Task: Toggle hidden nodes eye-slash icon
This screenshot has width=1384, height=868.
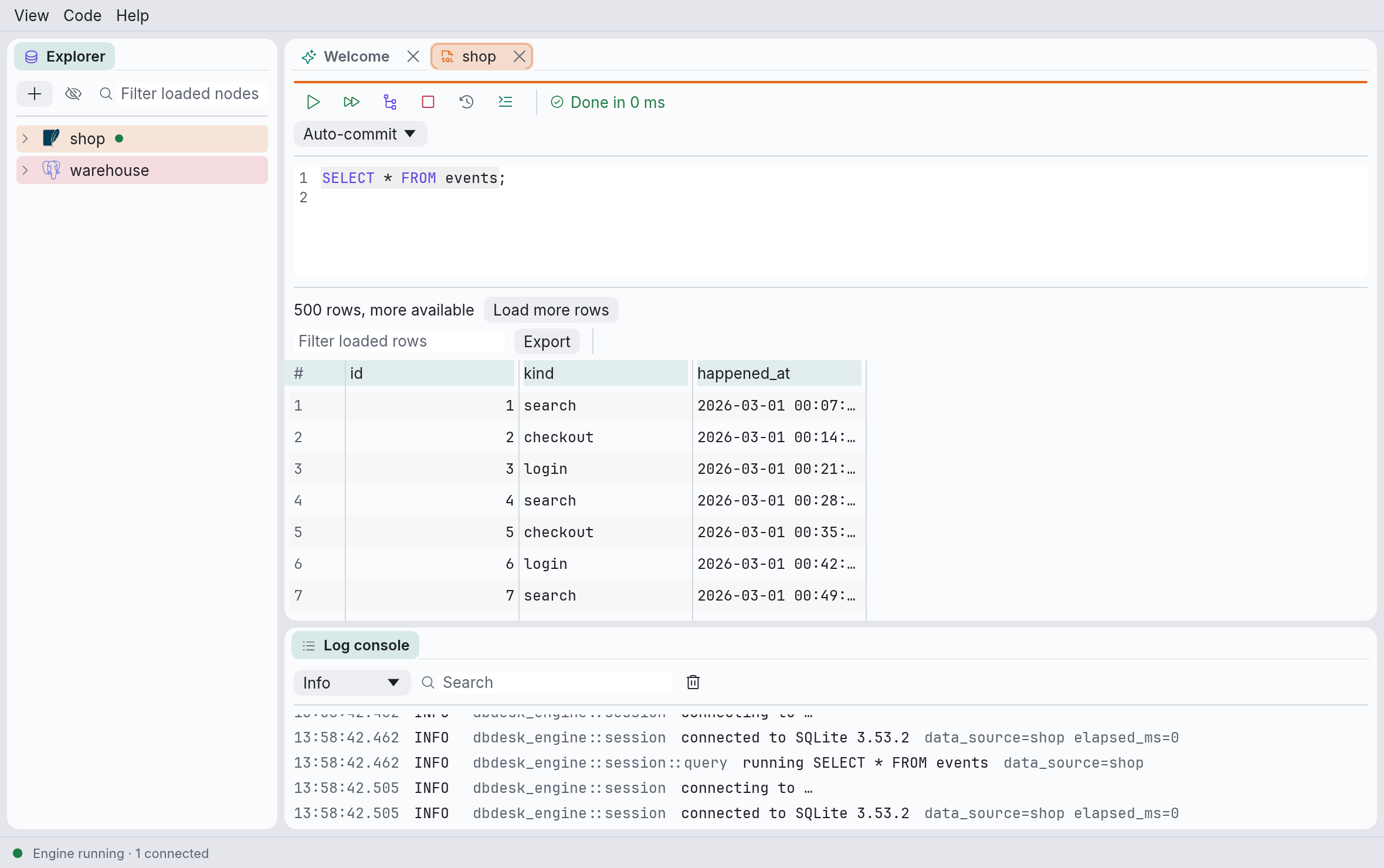Action: 73,94
